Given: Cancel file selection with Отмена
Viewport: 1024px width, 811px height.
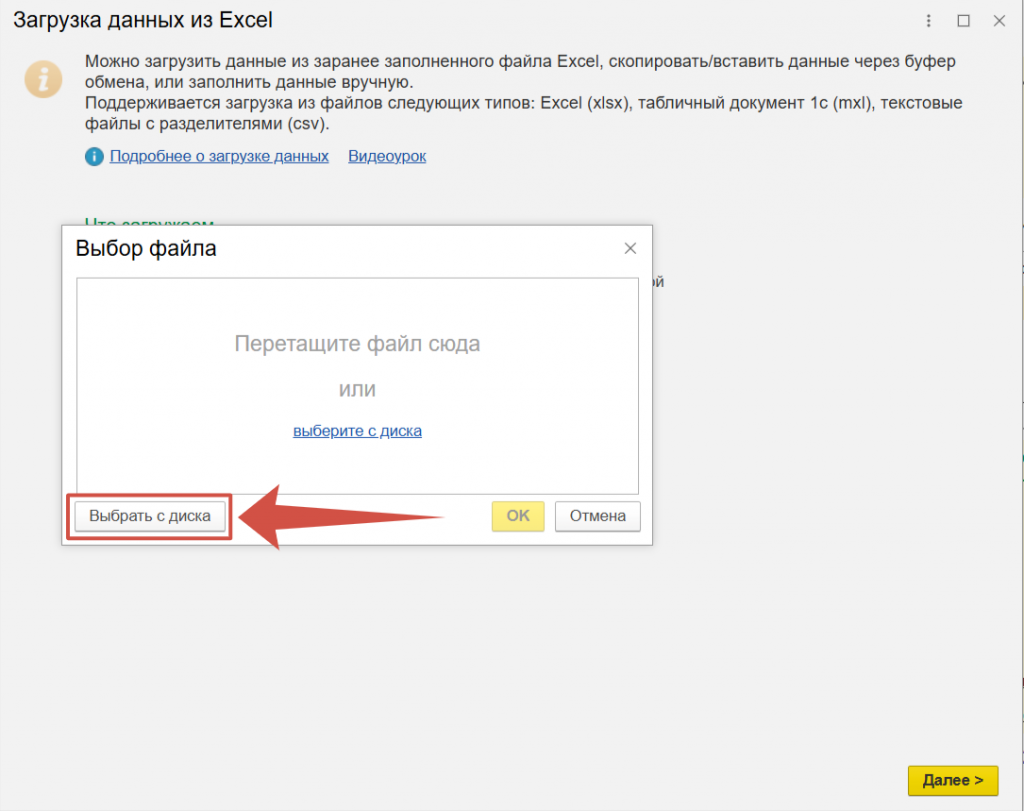Looking at the screenshot, I should click(x=597, y=516).
